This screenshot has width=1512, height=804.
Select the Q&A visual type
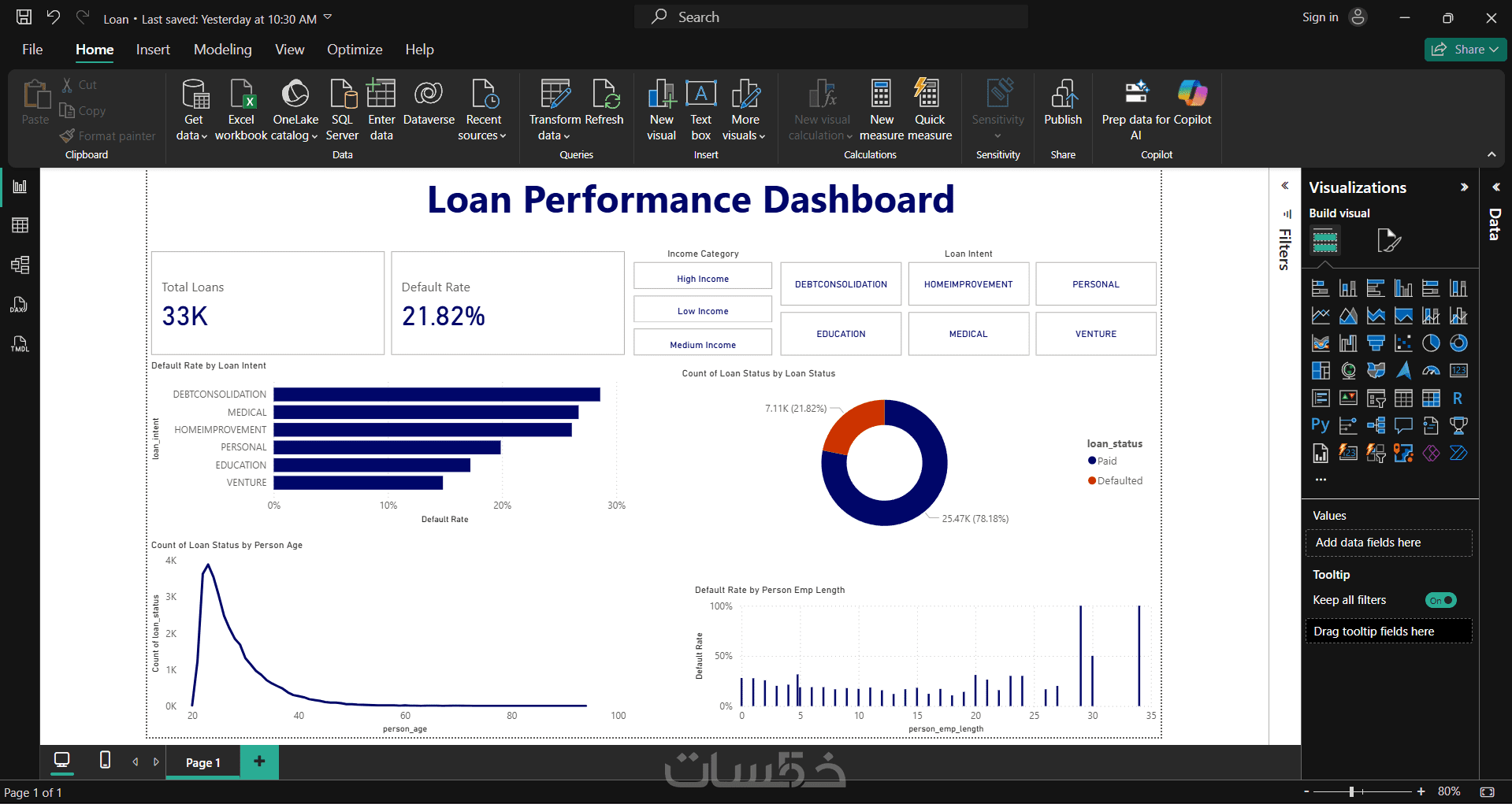(x=1403, y=426)
